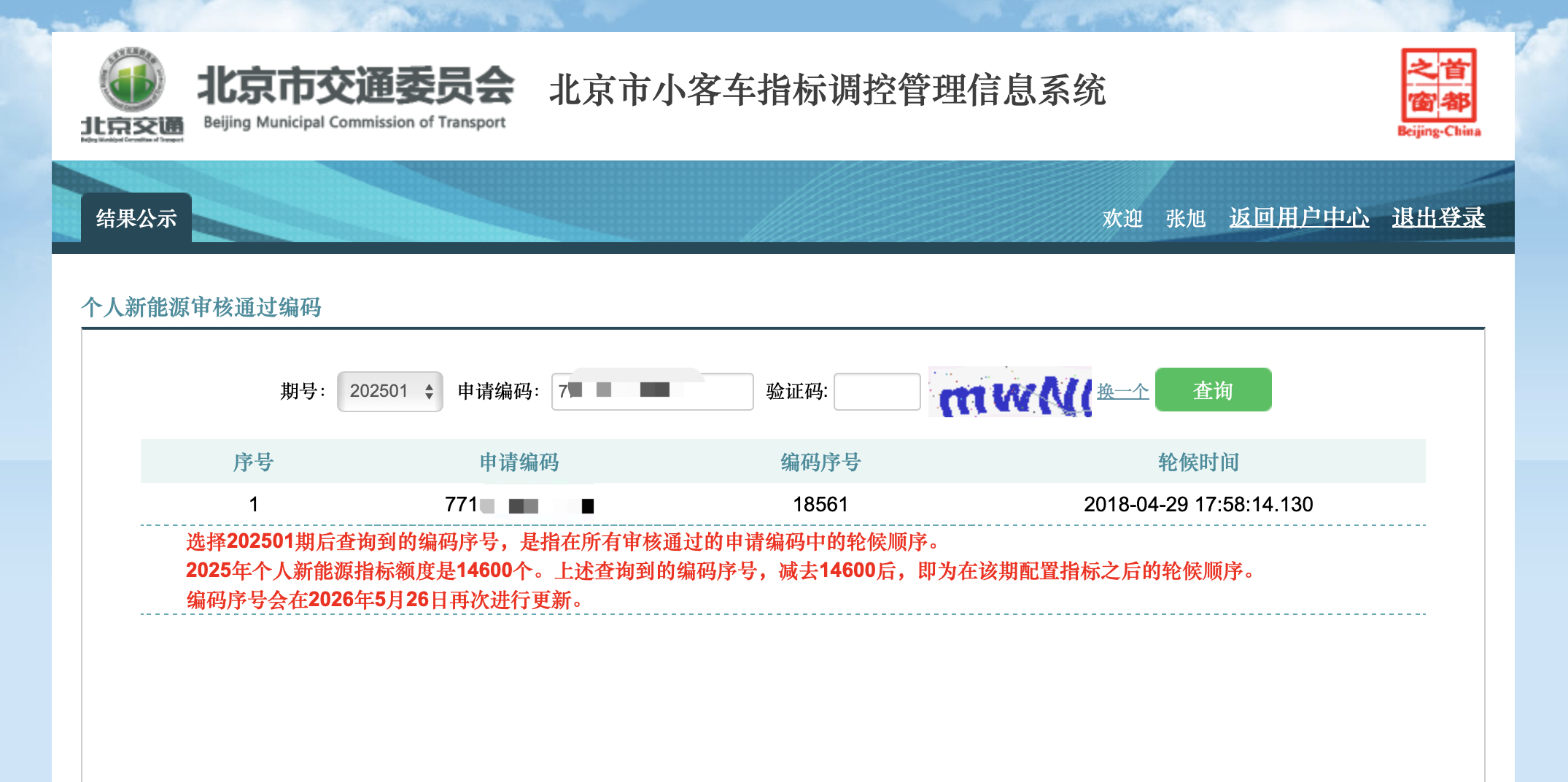Click the notice about 2026年5月26日 update
Viewport: 1568px width, 782px height.
[x=387, y=600]
